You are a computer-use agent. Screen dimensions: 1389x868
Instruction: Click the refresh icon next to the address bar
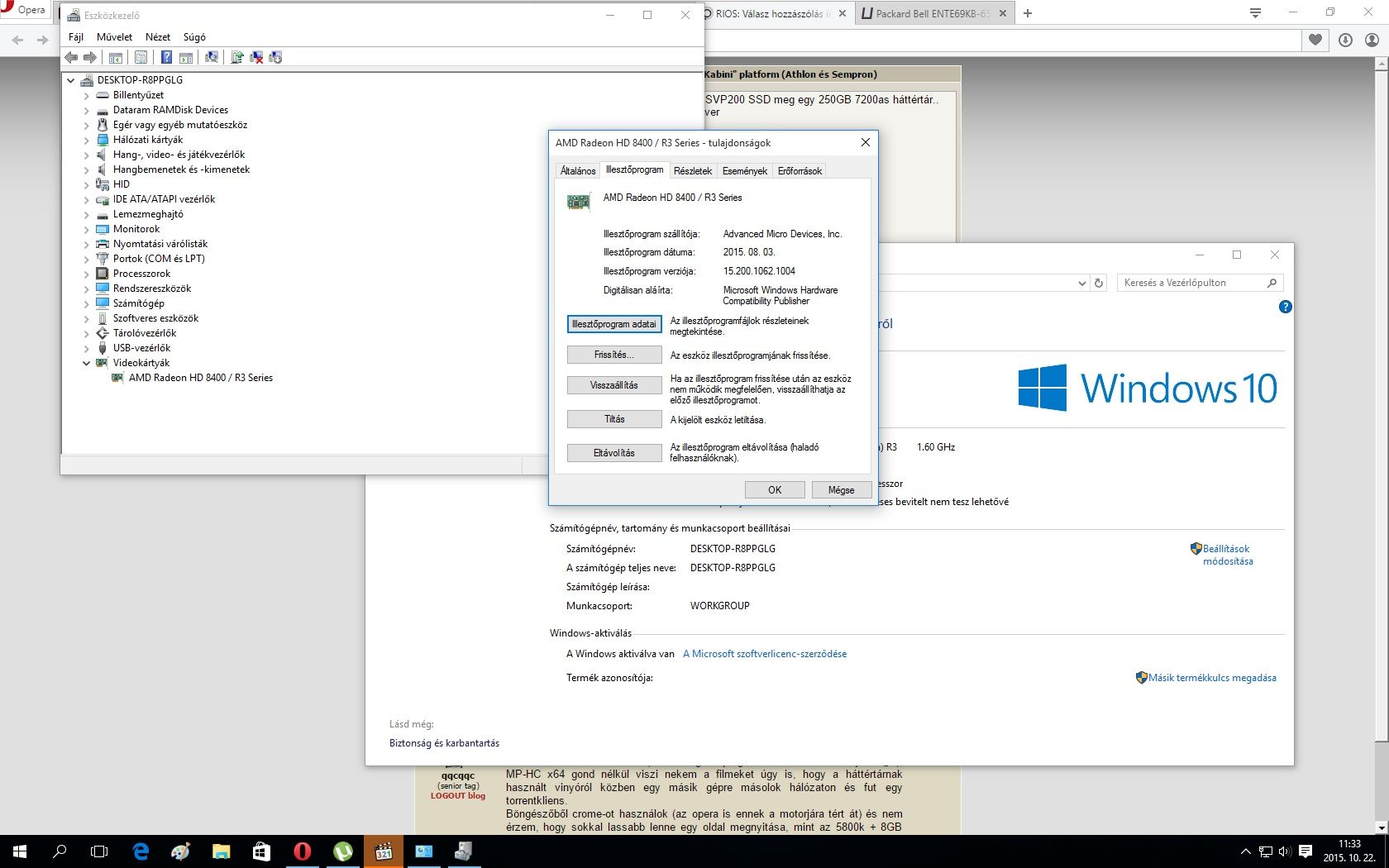click(1099, 283)
